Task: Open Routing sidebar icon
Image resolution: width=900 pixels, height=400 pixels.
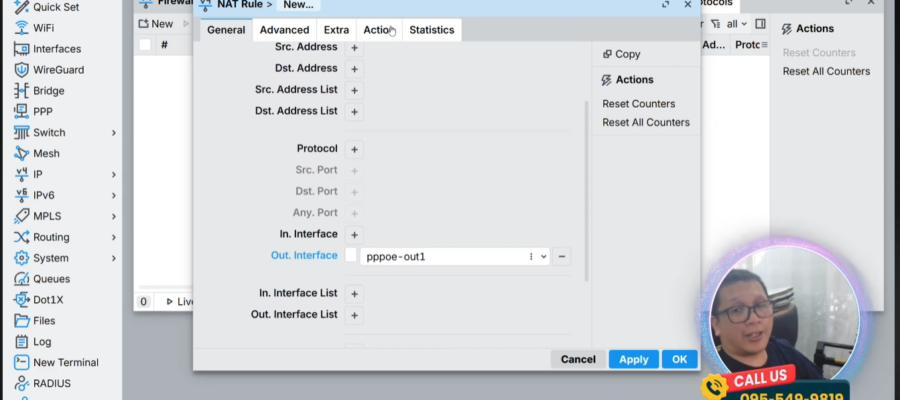Action: point(21,237)
